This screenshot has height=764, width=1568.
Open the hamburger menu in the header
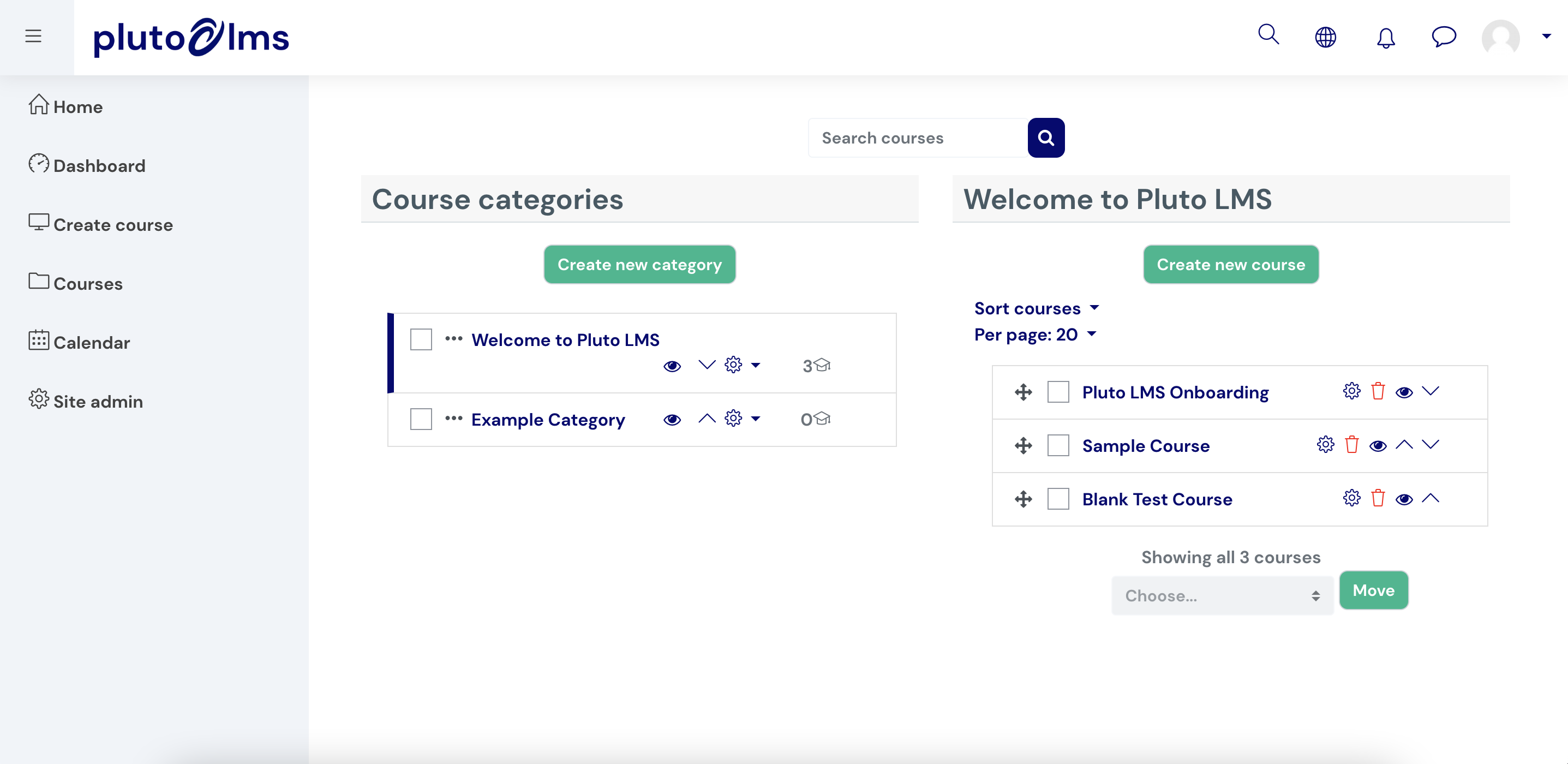pos(33,37)
